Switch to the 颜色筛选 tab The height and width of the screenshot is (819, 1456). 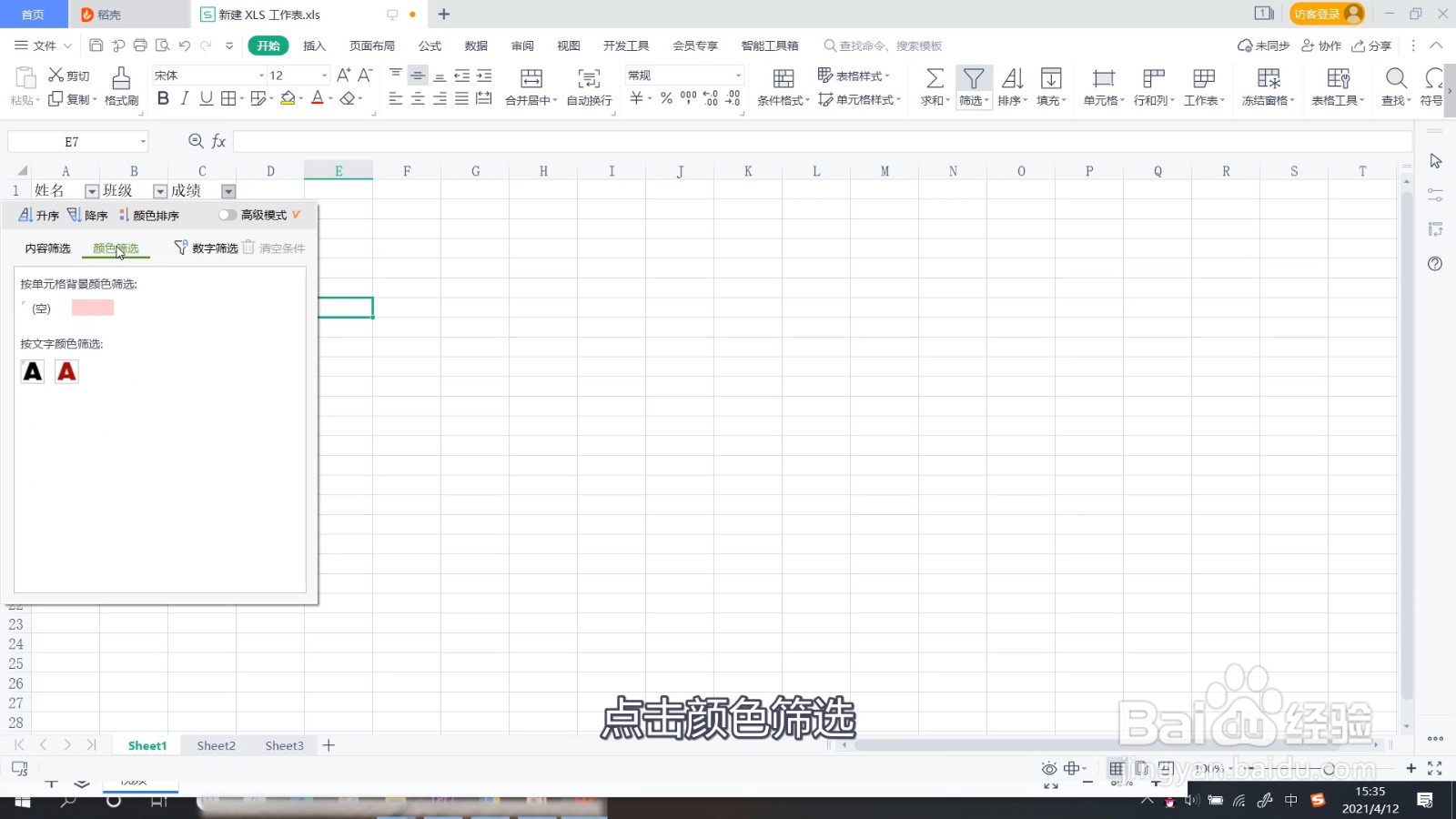(116, 248)
